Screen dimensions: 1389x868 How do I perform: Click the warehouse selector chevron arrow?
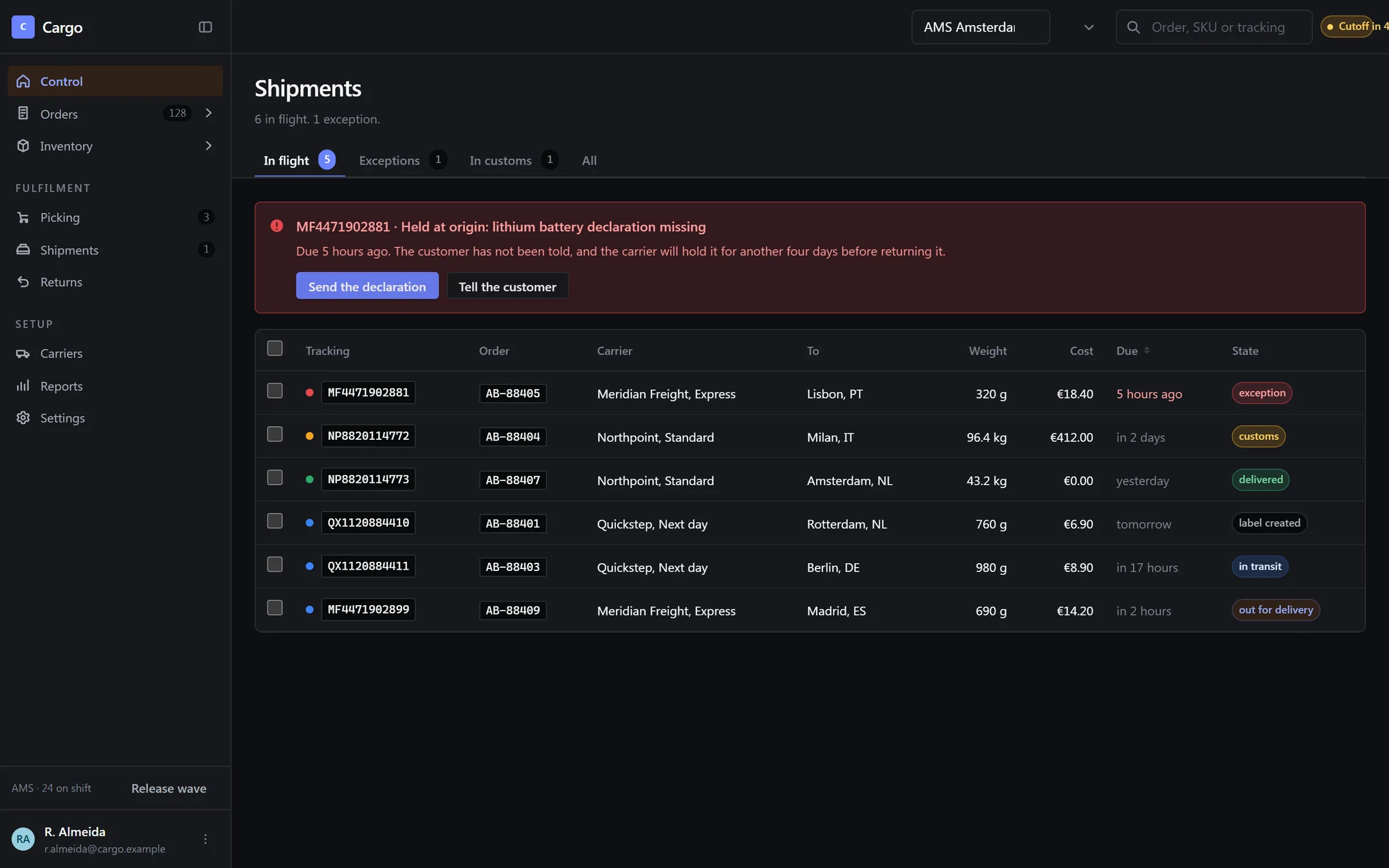[x=1089, y=27]
